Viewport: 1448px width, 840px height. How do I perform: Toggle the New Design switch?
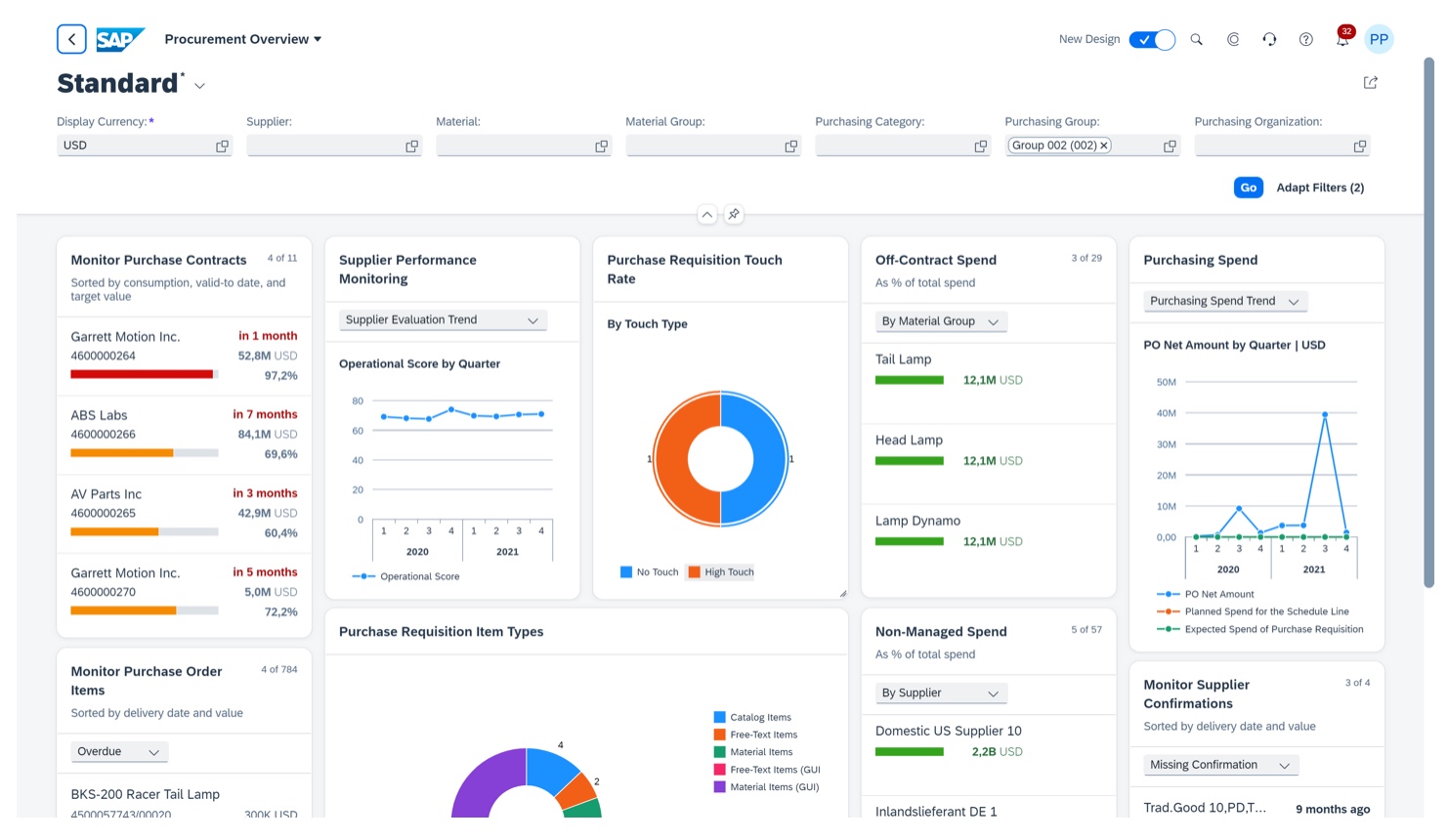pyautogui.click(x=1152, y=39)
